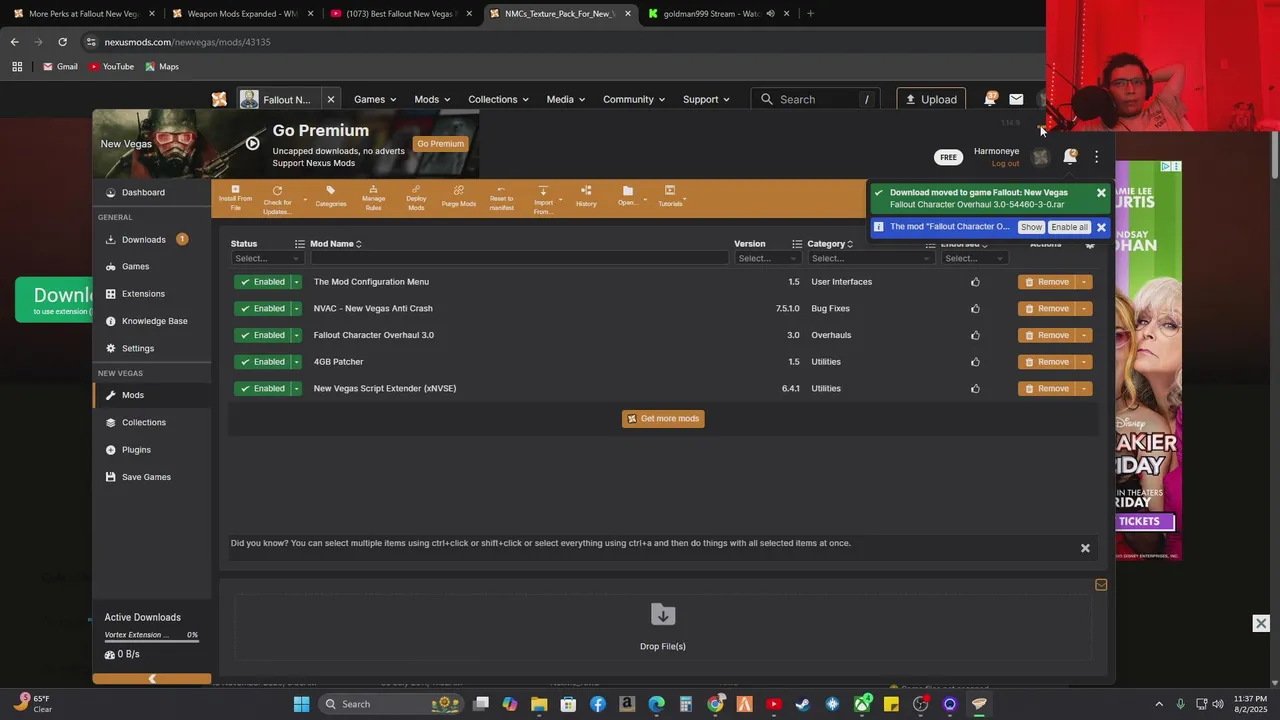Click the Nexus Mods Search box
This screenshot has width=1280, height=720.
click(x=816, y=99)
